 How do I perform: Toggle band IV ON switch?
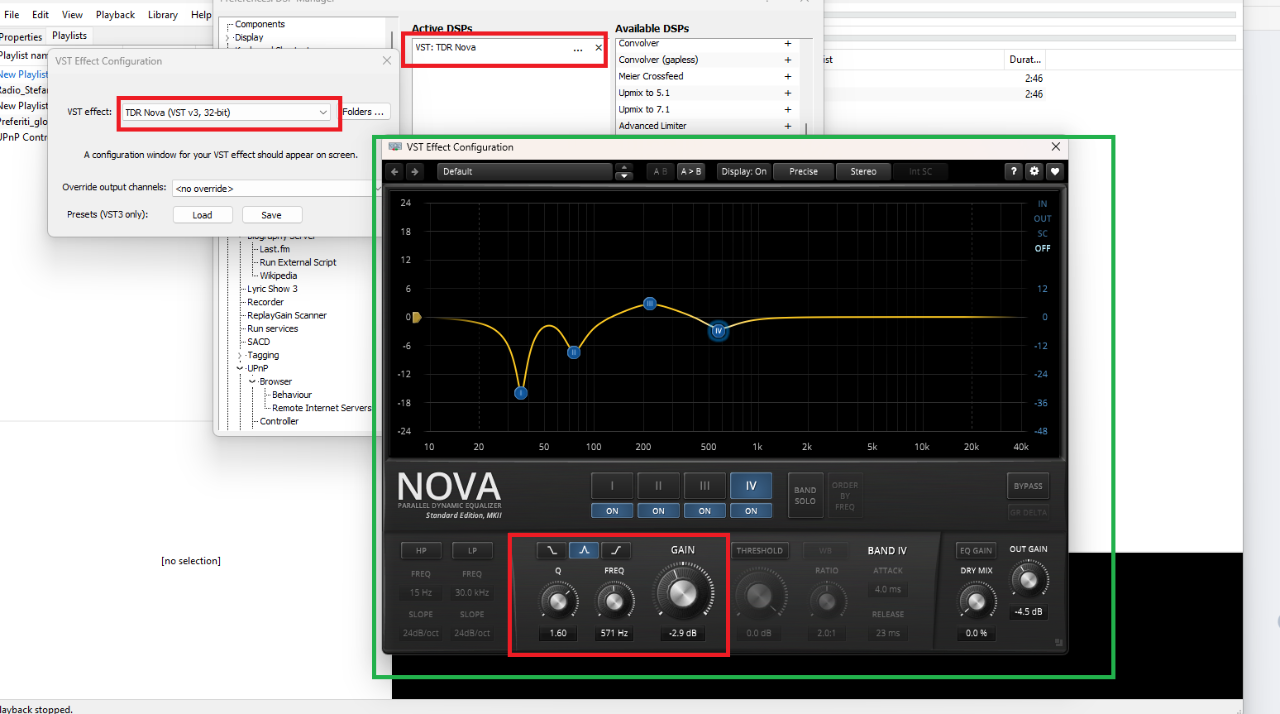751,511
